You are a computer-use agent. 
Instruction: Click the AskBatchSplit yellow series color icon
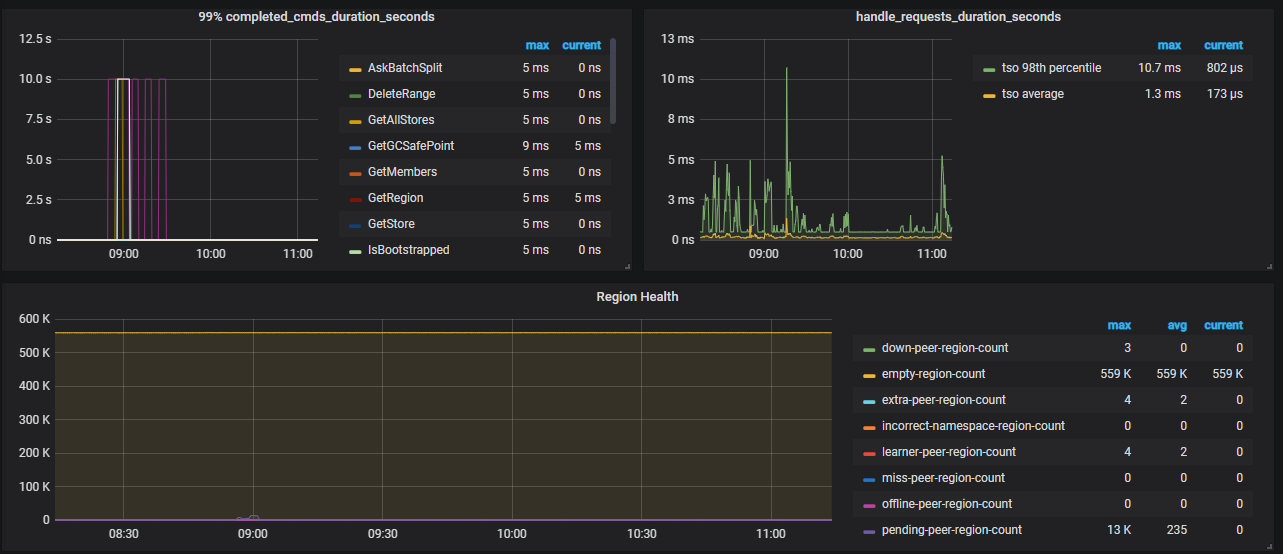point(354,69)
